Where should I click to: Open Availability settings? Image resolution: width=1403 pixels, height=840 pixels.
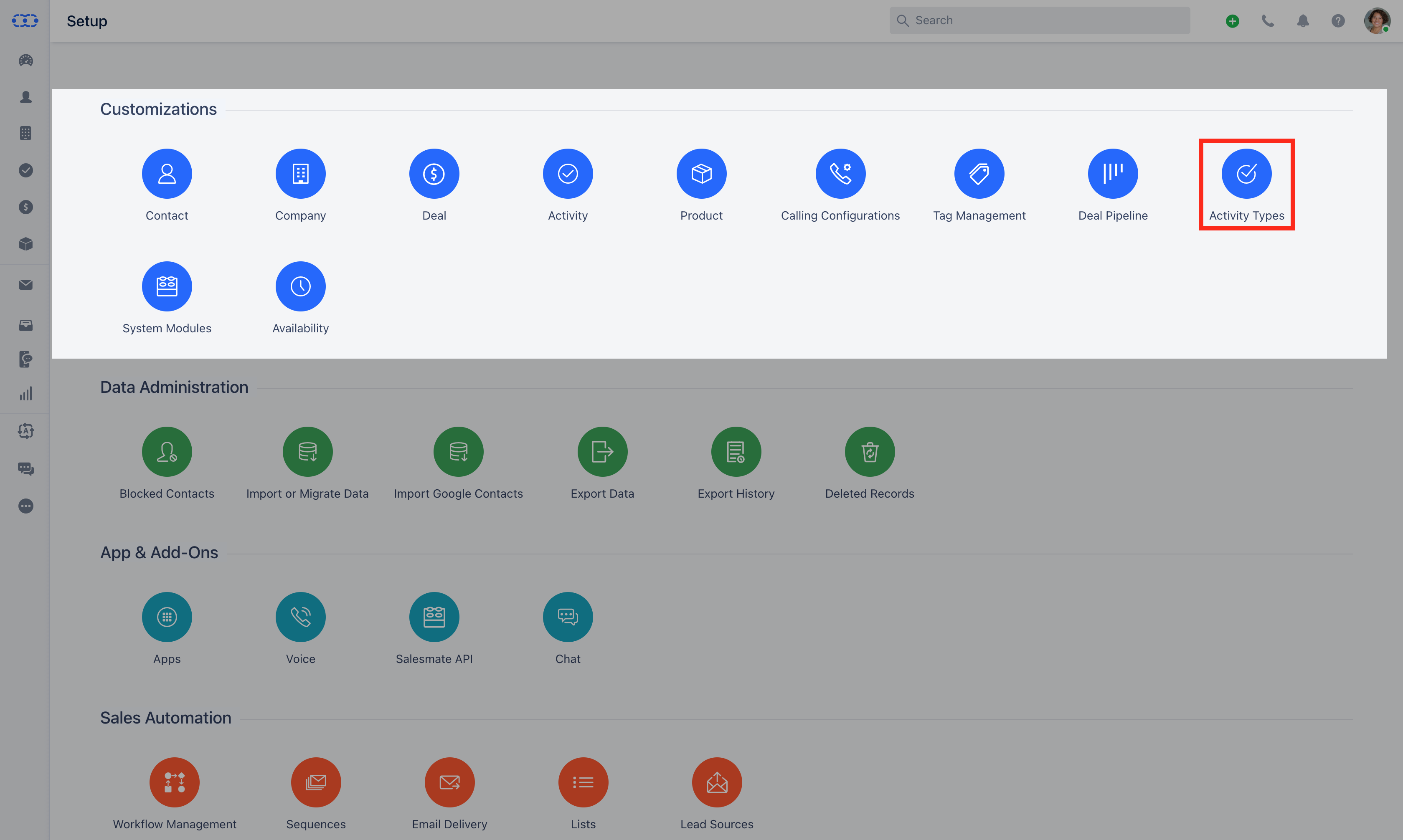300,286
